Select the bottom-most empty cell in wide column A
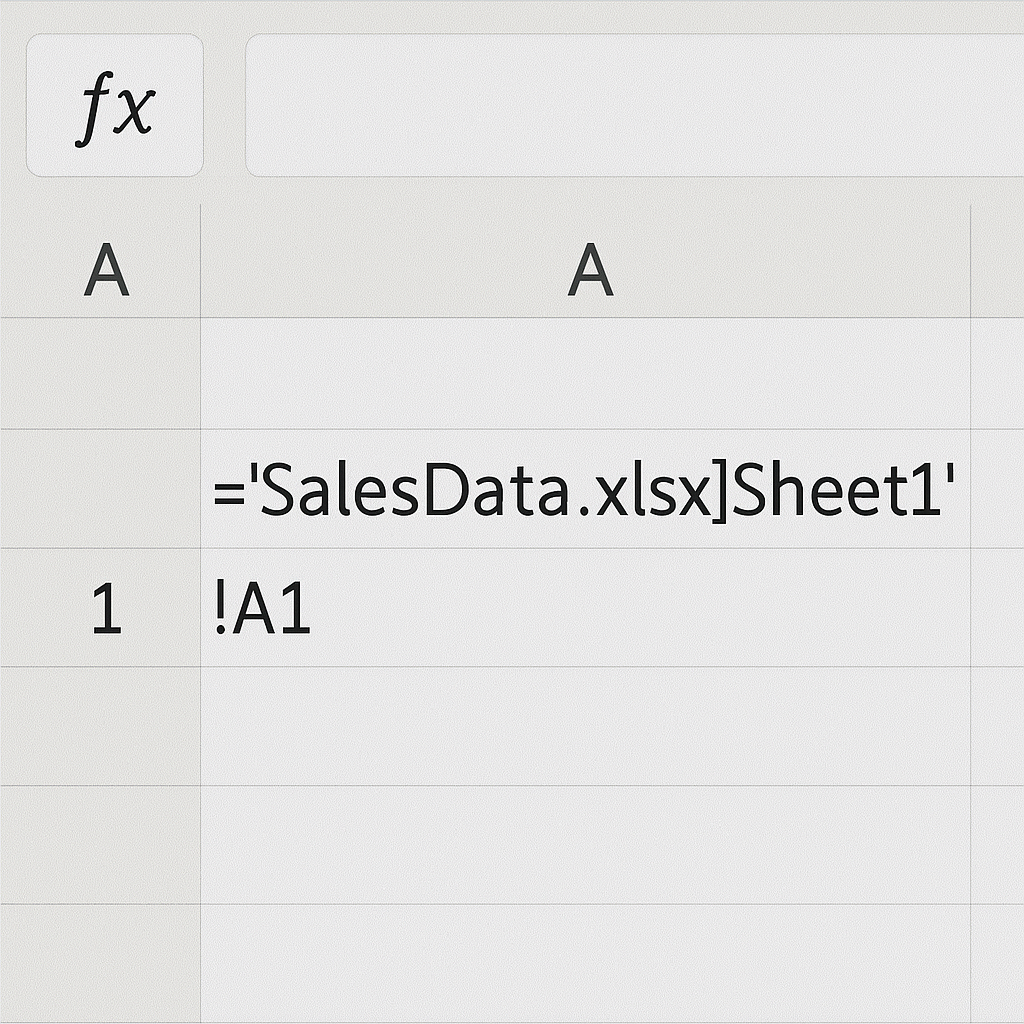The height and width of the screenshot is (1024, 1024). [586, 962]
